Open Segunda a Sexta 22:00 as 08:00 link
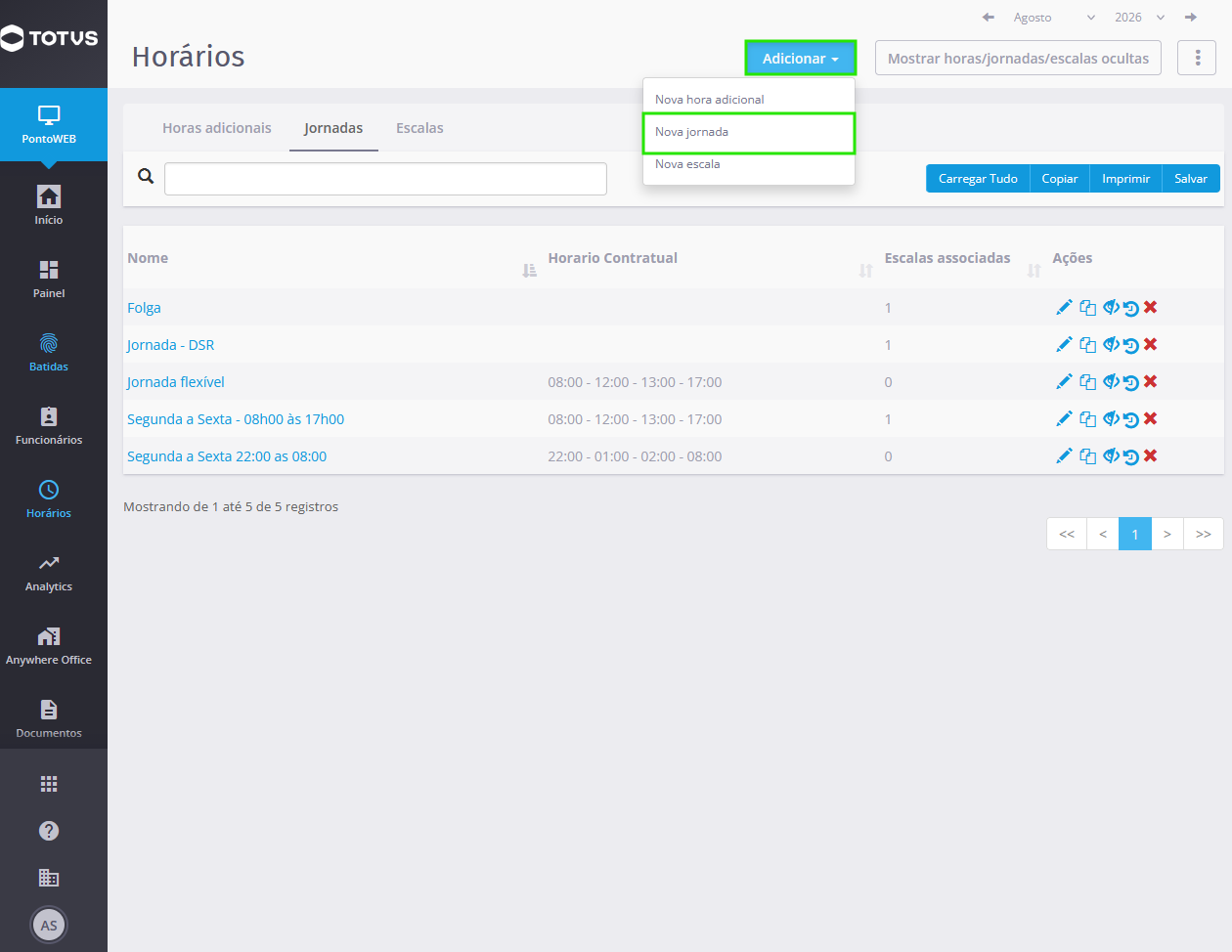Viewport: 1232px width, 952px height. click(227, 456)
